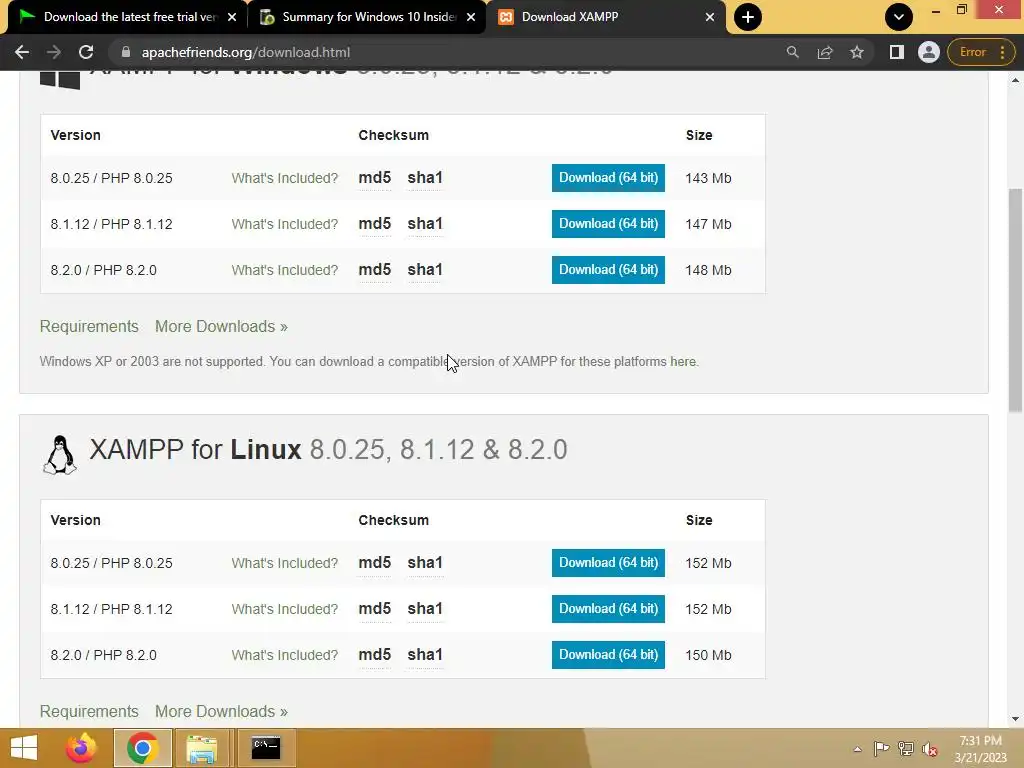Click the scrollbar down arrow
This screenshot has height=768, width=1024.
(1015, 719)
